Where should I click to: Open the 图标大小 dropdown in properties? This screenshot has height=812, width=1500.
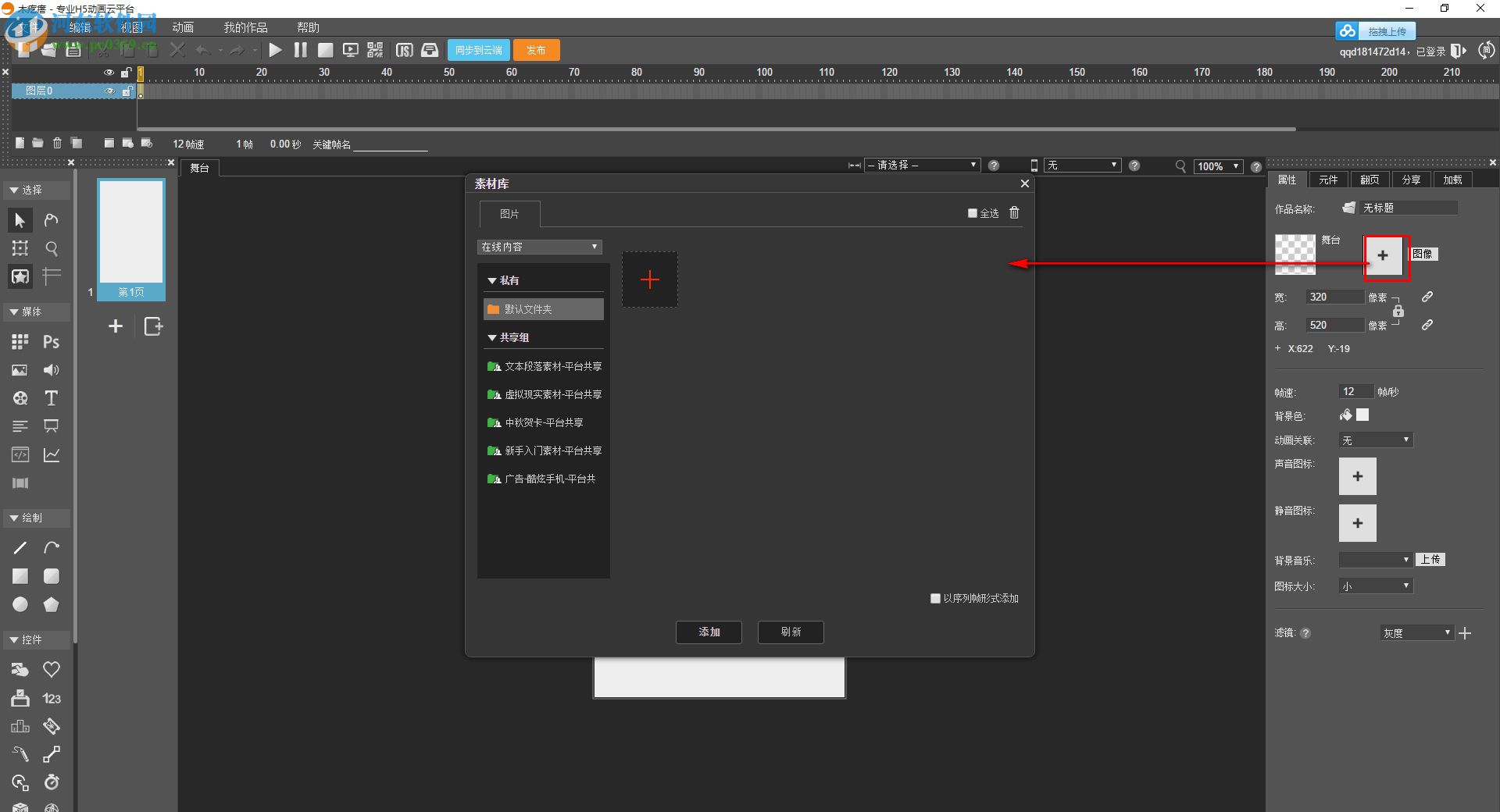(x=1374, y=586)
